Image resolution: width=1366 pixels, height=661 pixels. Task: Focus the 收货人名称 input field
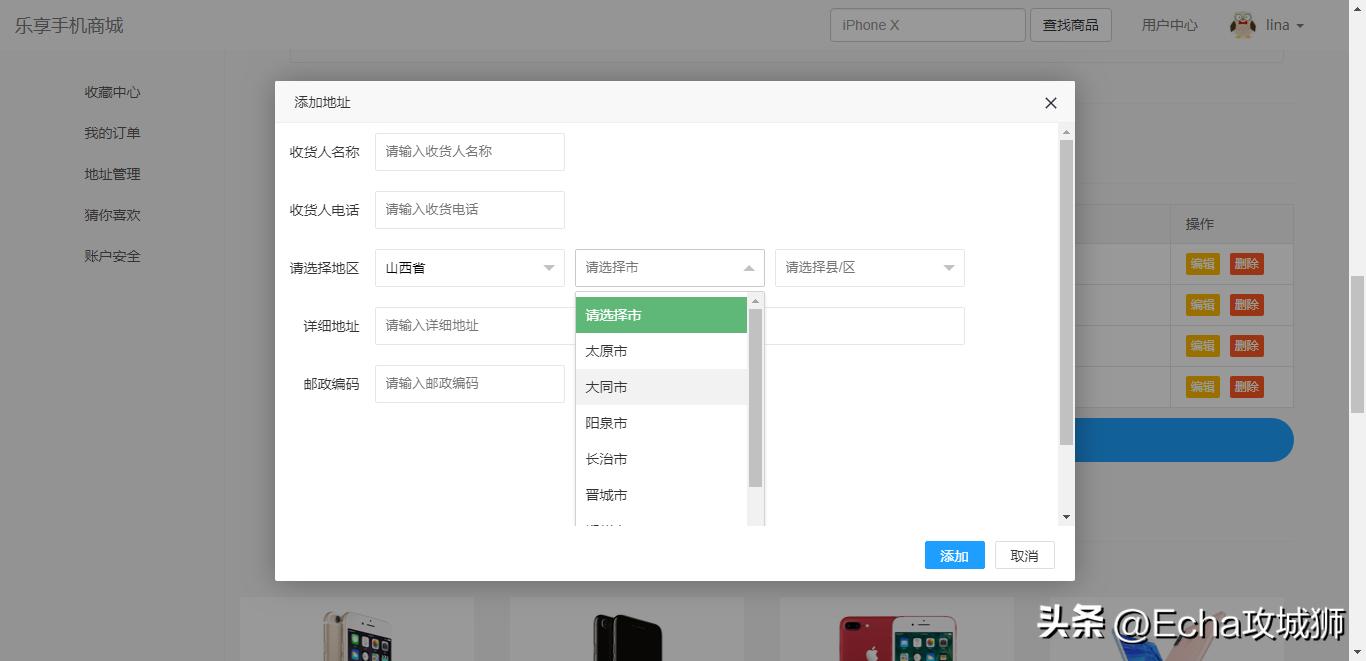click(x=469, y=151)
